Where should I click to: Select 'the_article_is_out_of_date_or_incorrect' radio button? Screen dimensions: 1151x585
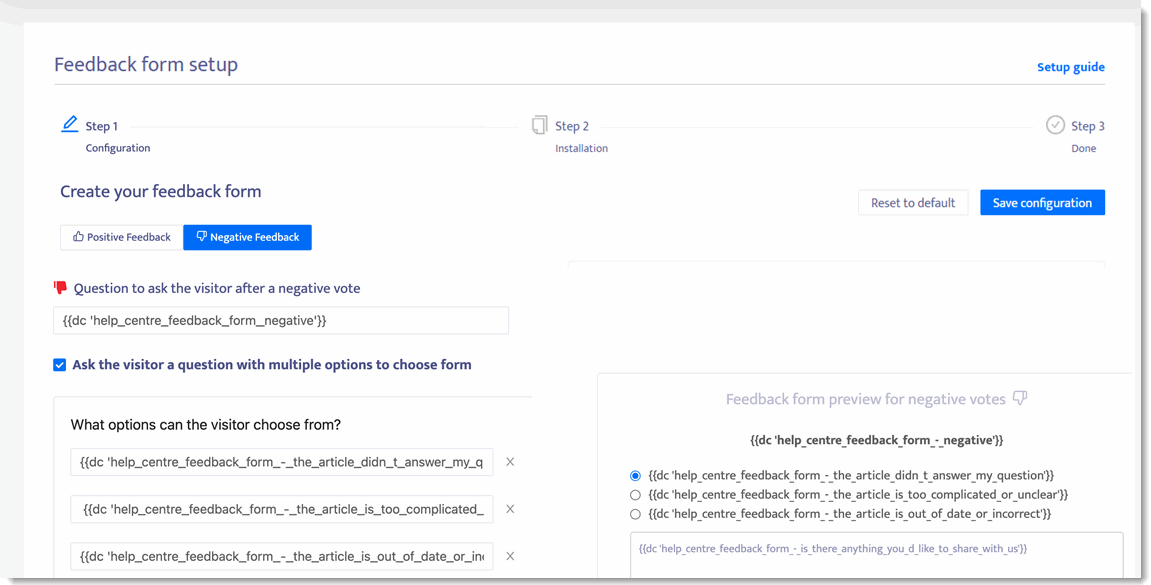[636, 514]
